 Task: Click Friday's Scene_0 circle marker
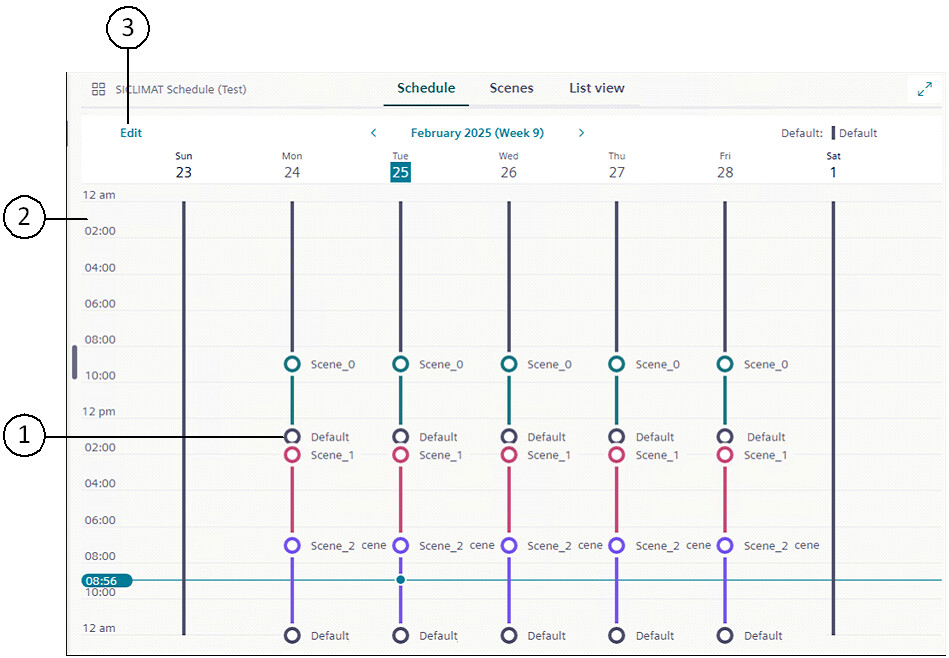(x=725, y=364)
